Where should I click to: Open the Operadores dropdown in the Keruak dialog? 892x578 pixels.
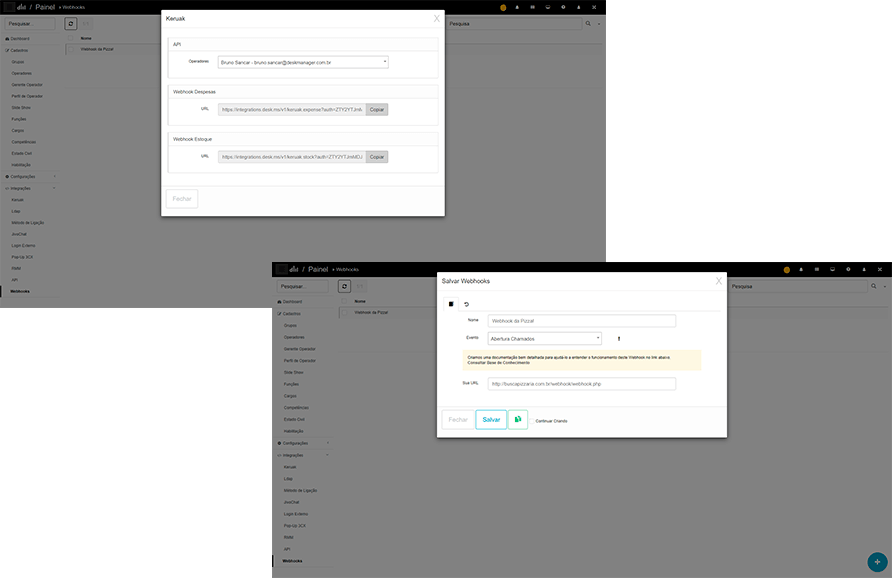coord(303,62)
